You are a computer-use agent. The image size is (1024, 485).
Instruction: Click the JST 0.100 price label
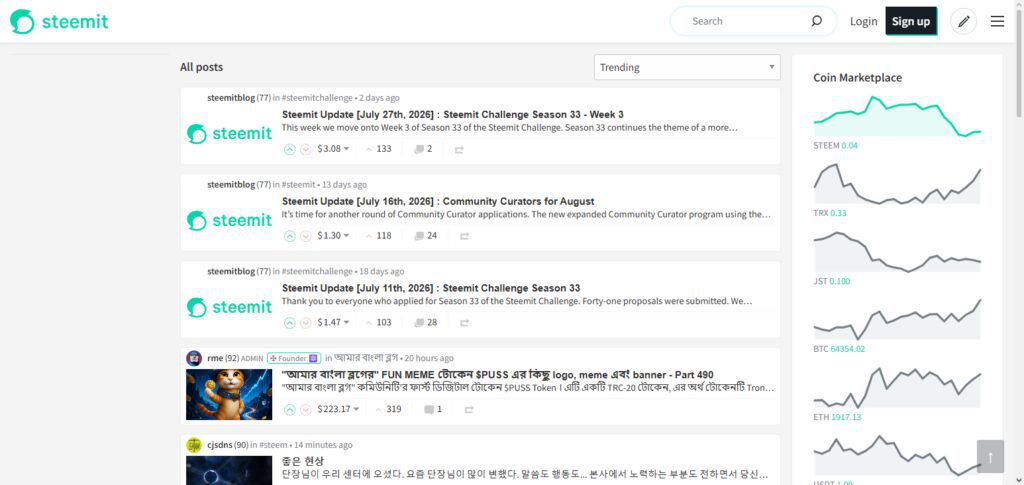coord(832,281)
